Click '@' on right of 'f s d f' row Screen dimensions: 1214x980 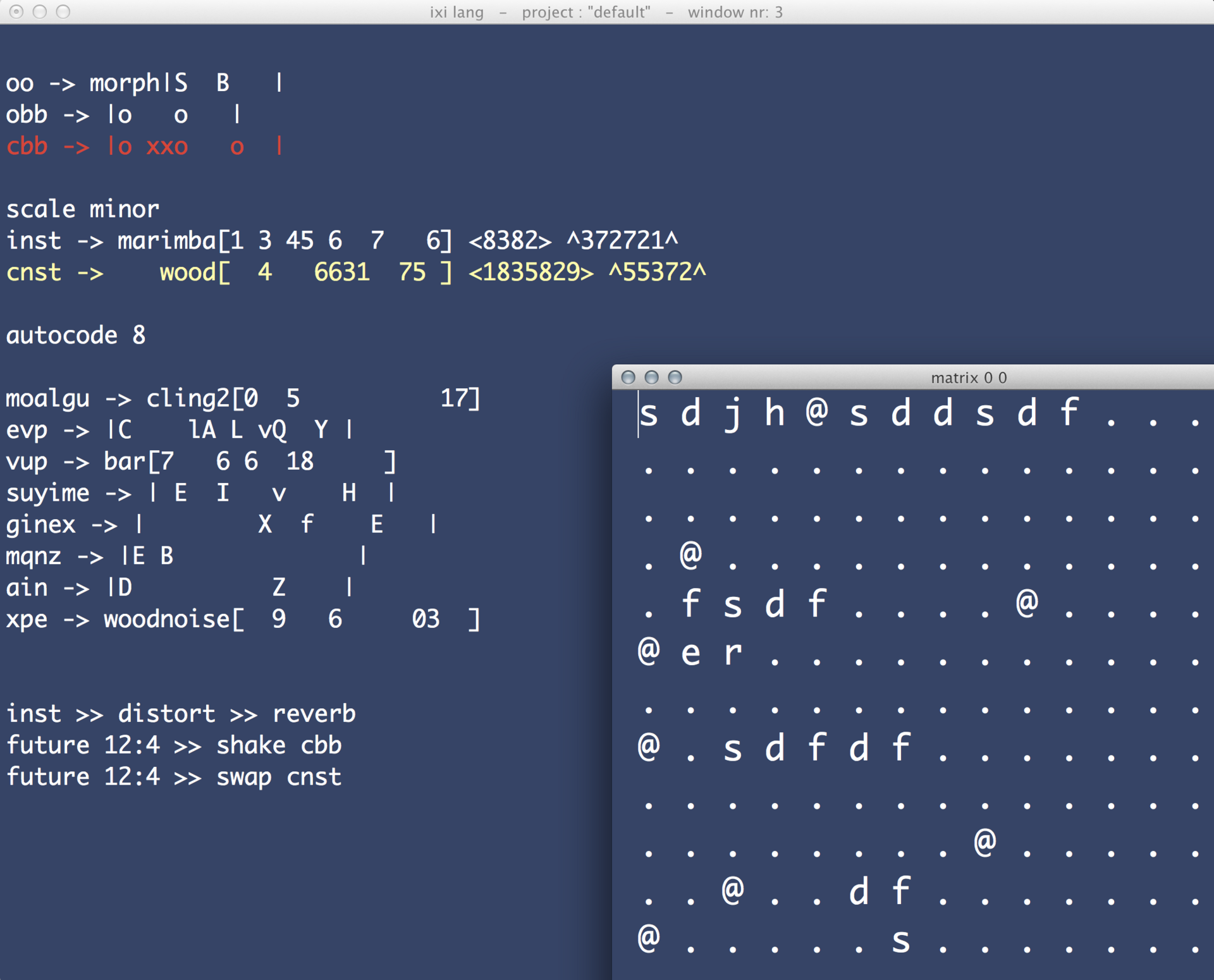(x=1027, y=602)
